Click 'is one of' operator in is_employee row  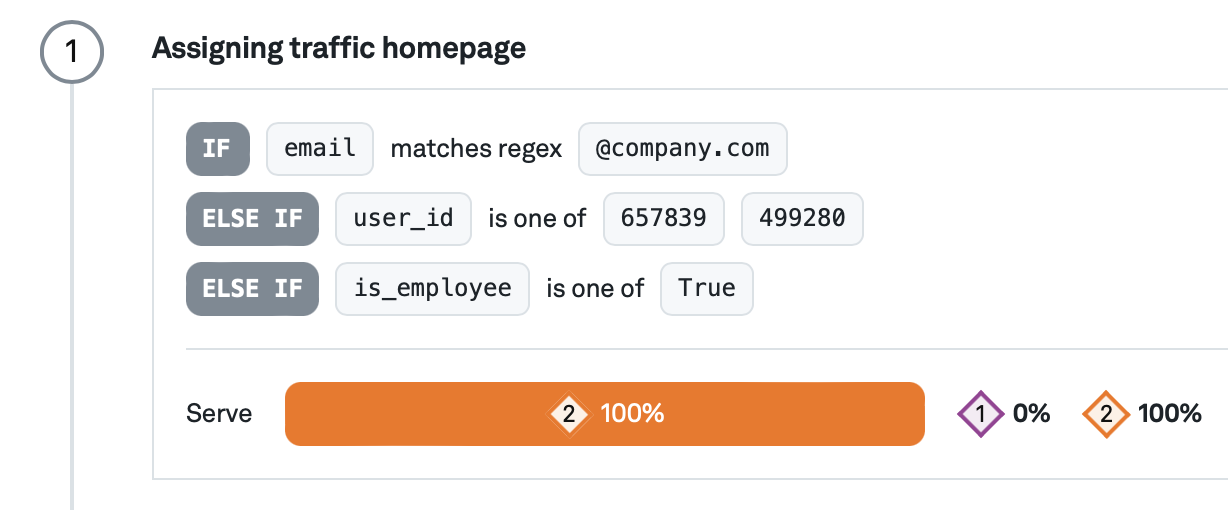[x=595, y=290]
